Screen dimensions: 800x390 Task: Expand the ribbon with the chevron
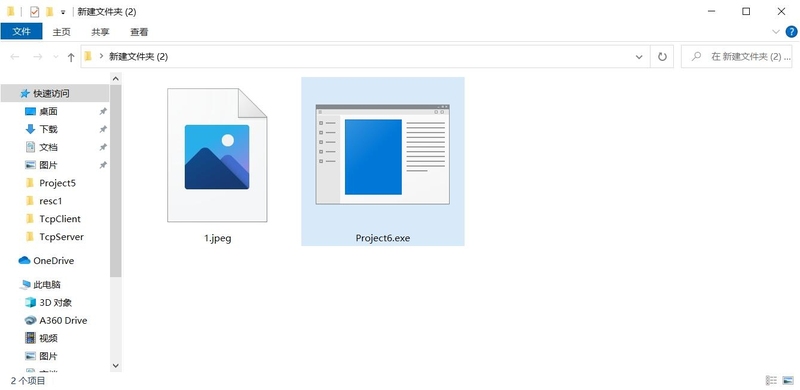[776, 32]
